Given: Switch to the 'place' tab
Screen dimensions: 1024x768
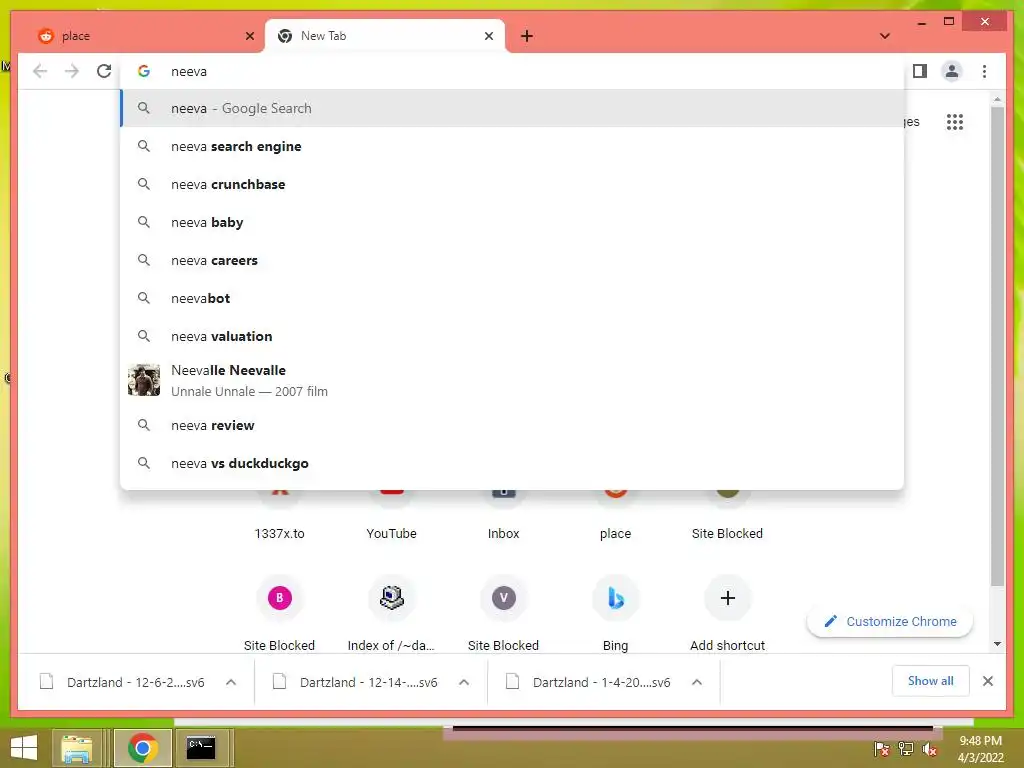Looking at the screenshot, I should tap(144, 36).
